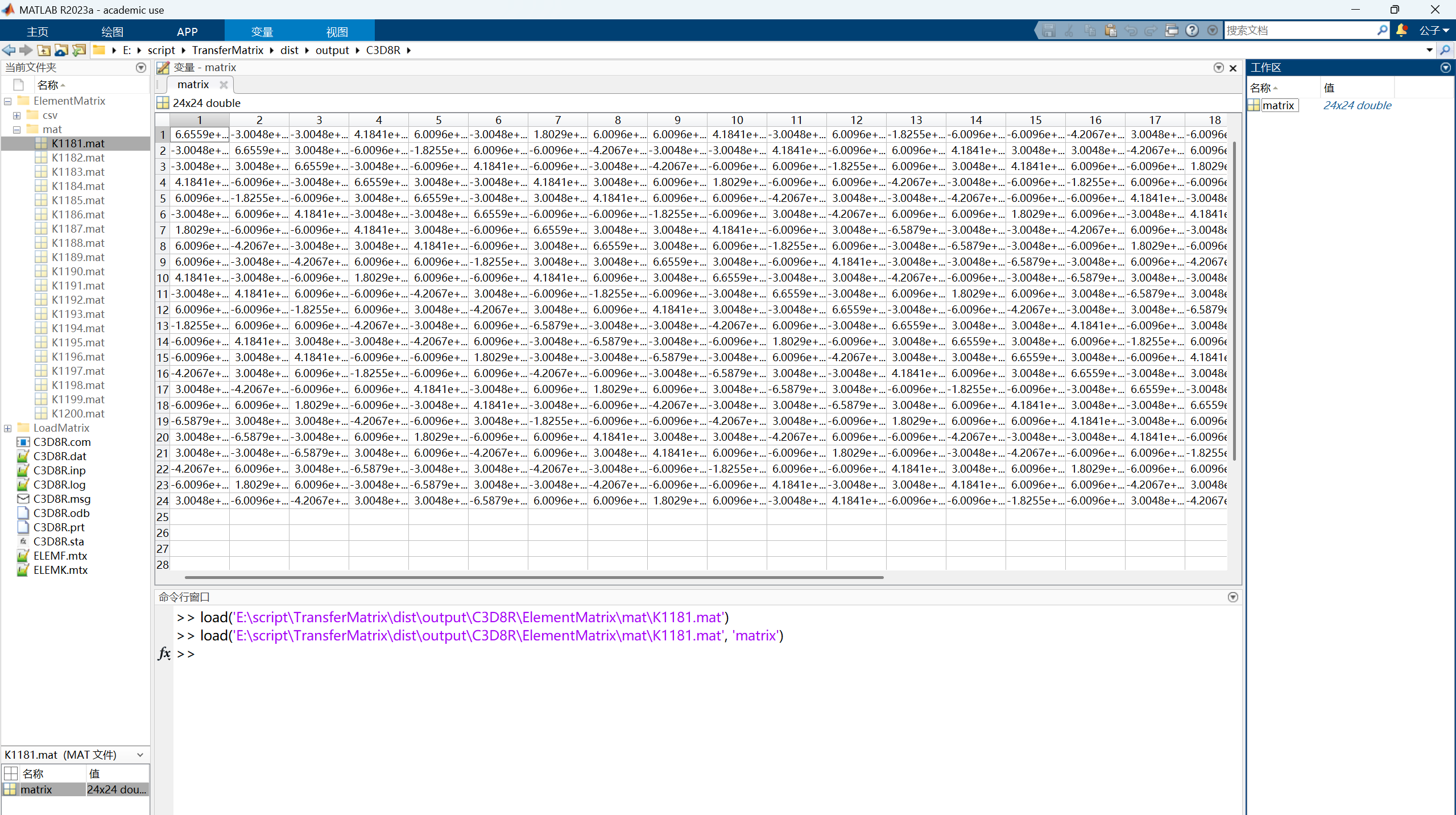Click 'dist' in the address path
This screenshot has width=1456, height=815.
(289, 50)
